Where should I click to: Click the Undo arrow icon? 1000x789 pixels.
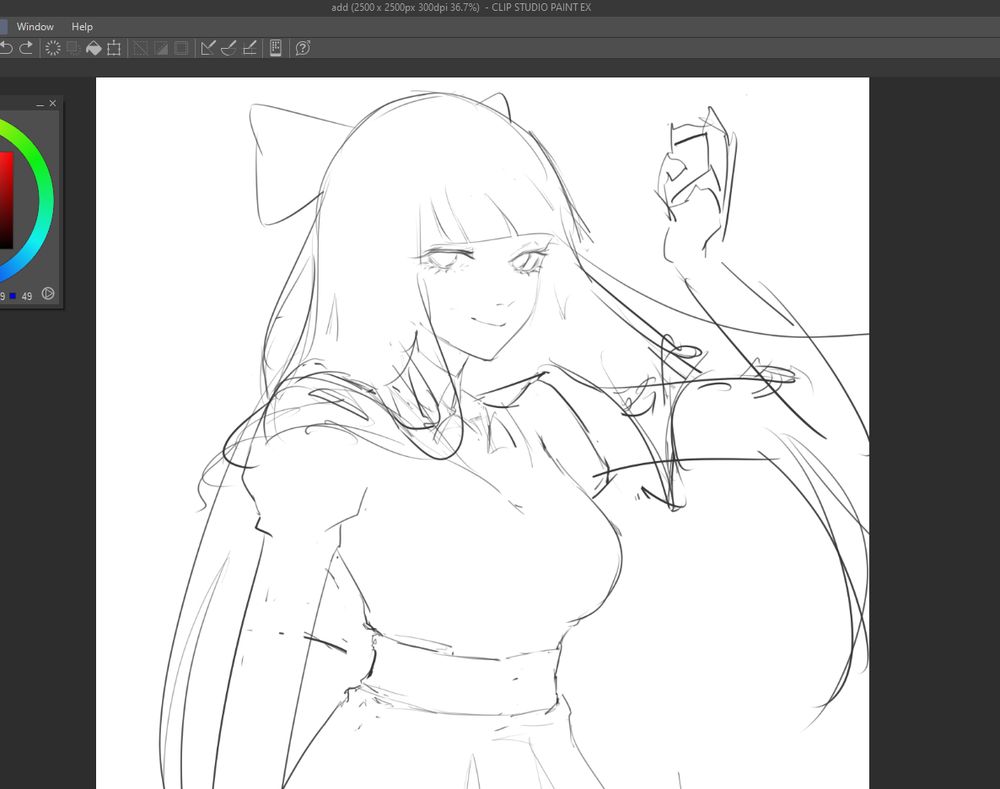click(6, 48)
